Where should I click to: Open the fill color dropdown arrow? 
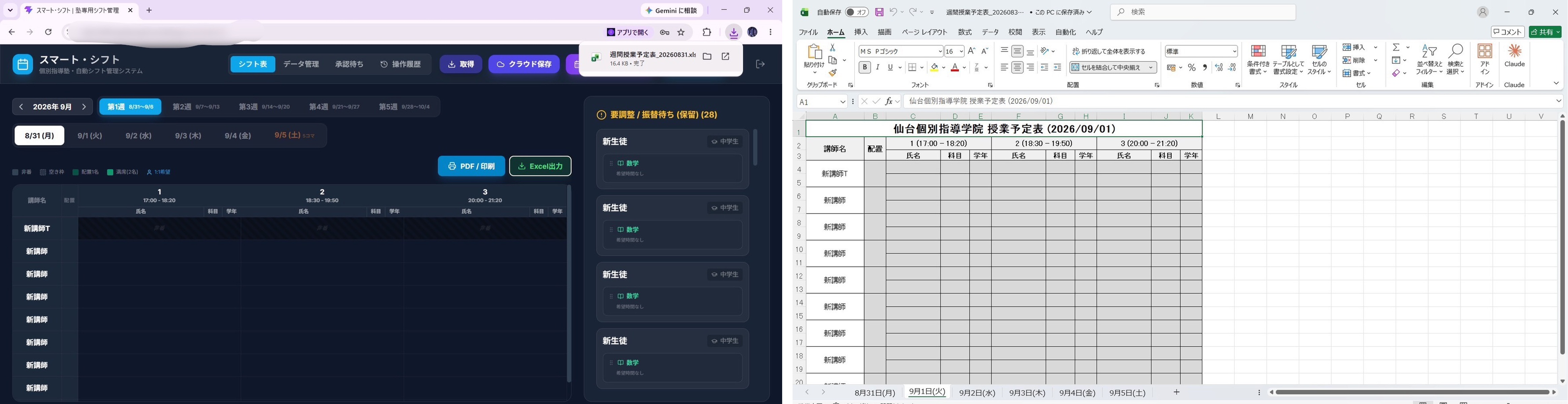(943, 68)
